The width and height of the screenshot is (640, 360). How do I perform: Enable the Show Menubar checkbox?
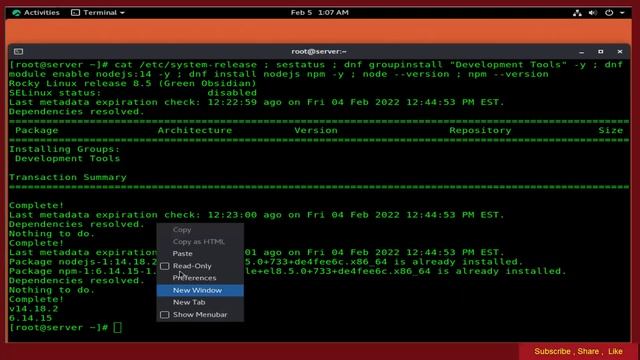(164, 315)
